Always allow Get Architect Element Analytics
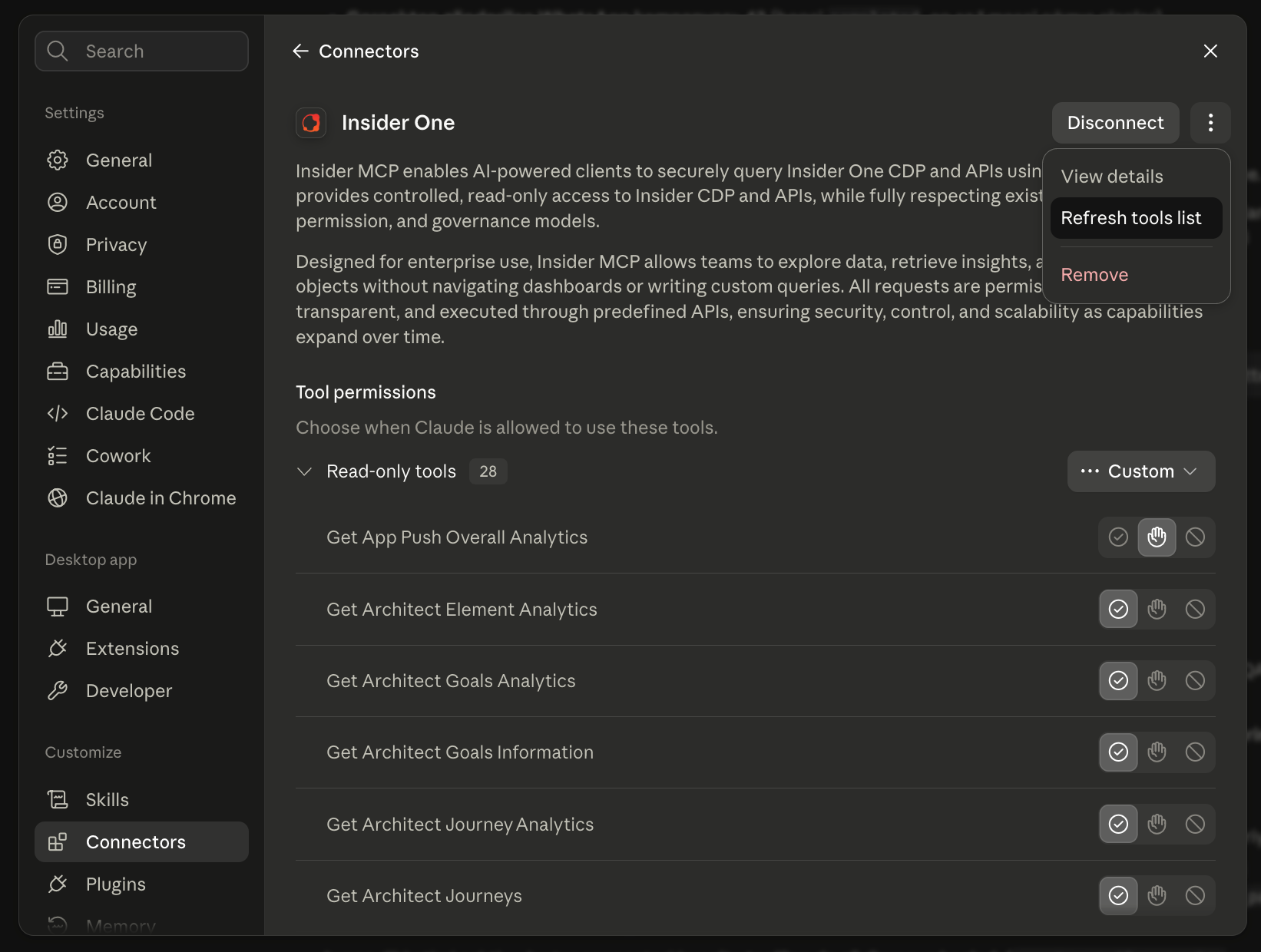Image resolution: width=1261 pixels, height=952 pixels. coord(1118,609)
